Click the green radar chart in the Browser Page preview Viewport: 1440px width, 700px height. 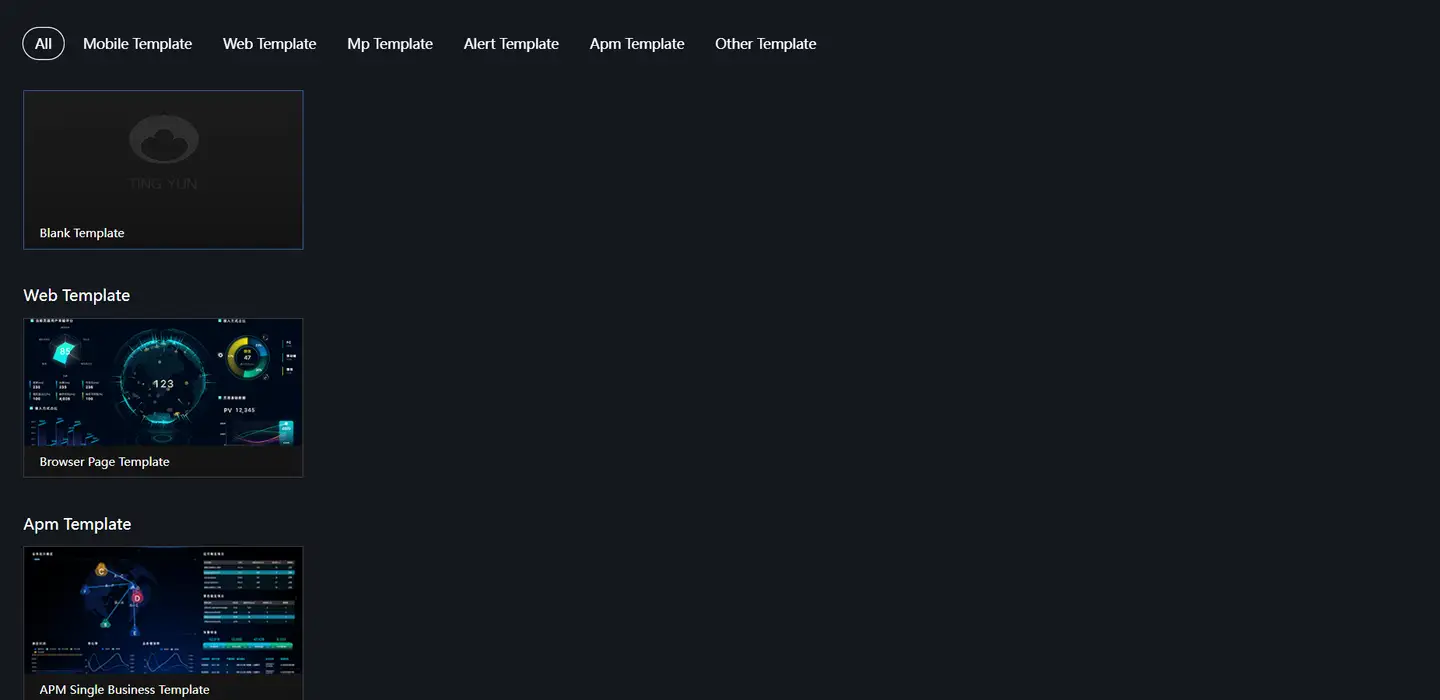[66, 352]
